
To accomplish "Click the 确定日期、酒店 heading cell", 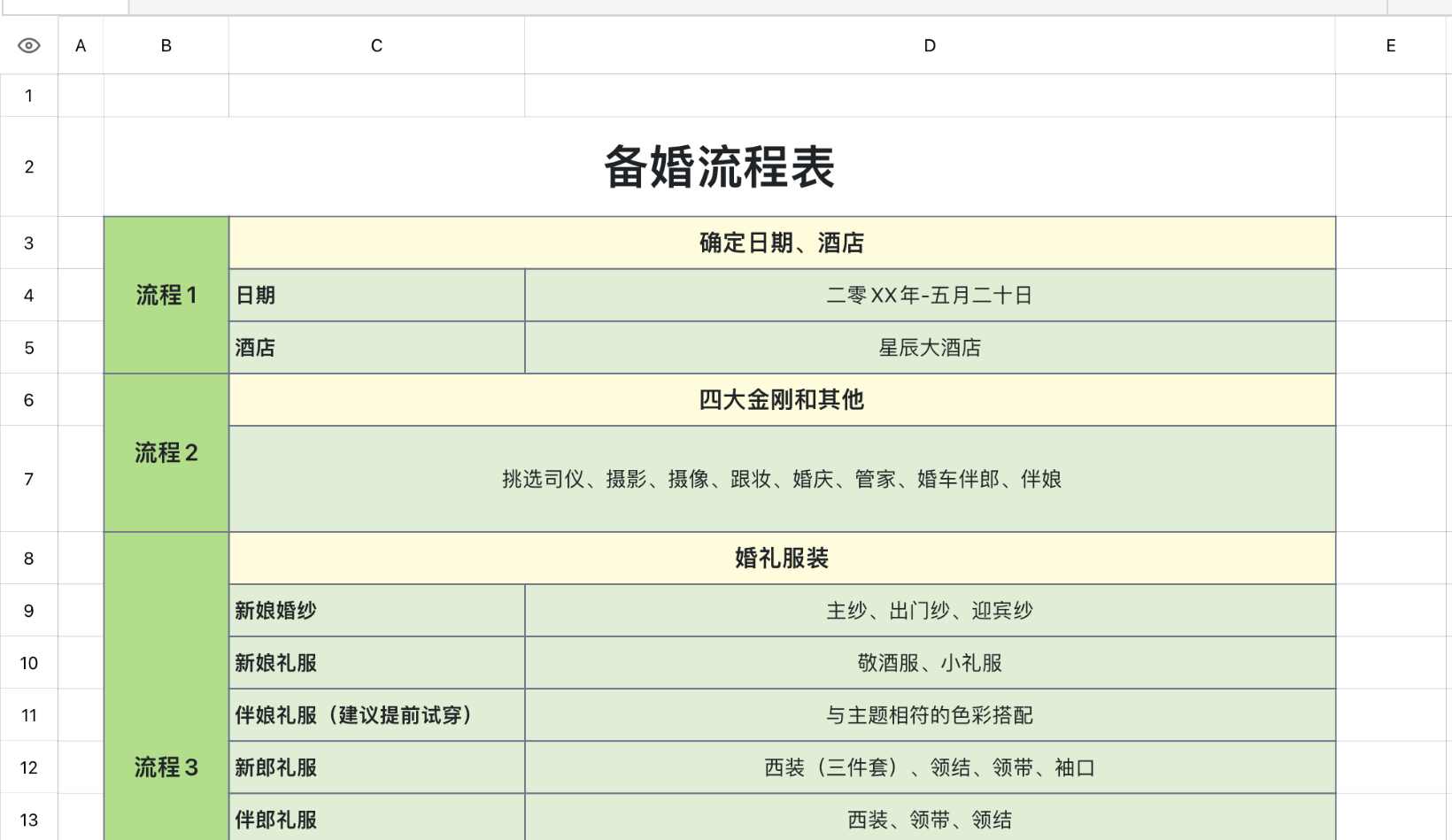I will click(782, 243).
